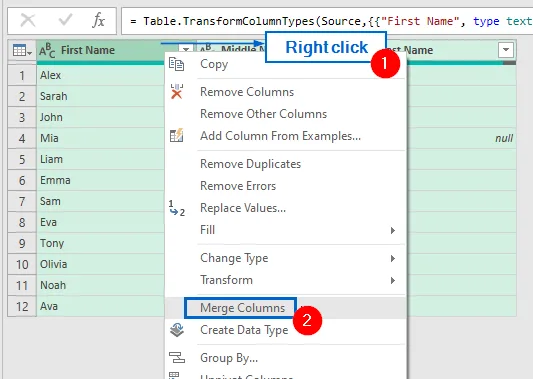533x379 pixels.
Task: Click the cell containing Mia
Action: click(x=101, y=138)
